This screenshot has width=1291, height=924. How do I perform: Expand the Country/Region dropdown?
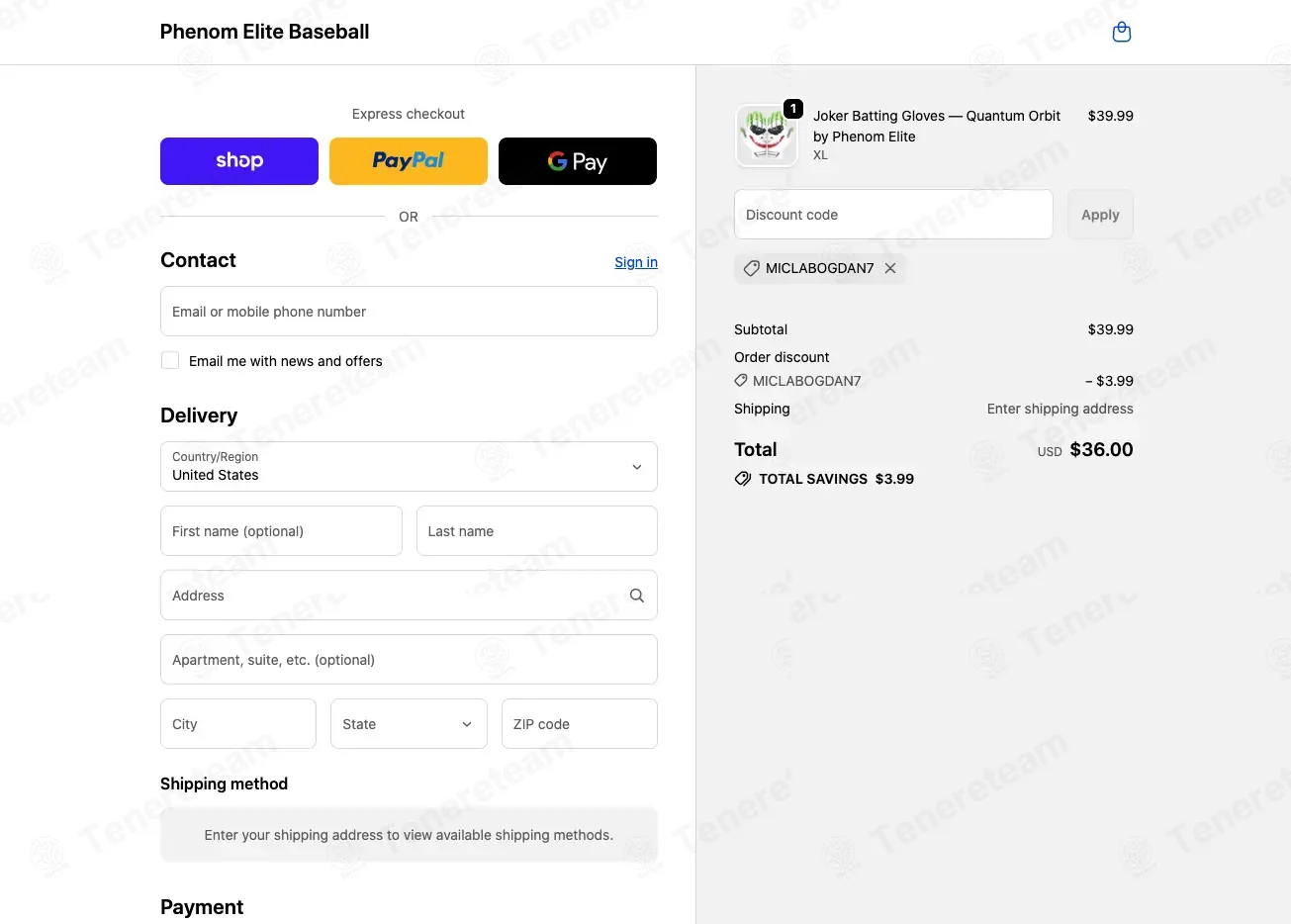tap(409, 466)
